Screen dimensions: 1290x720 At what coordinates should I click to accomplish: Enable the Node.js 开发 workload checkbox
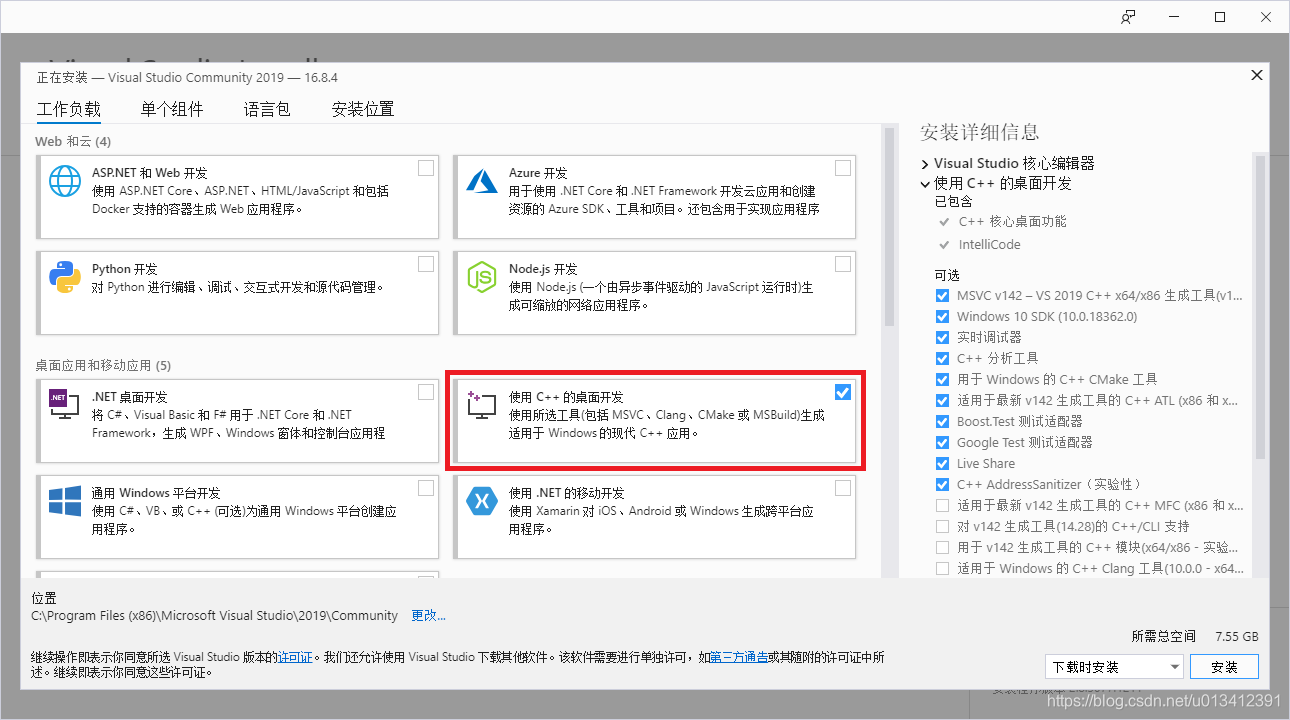pos(843,264)
